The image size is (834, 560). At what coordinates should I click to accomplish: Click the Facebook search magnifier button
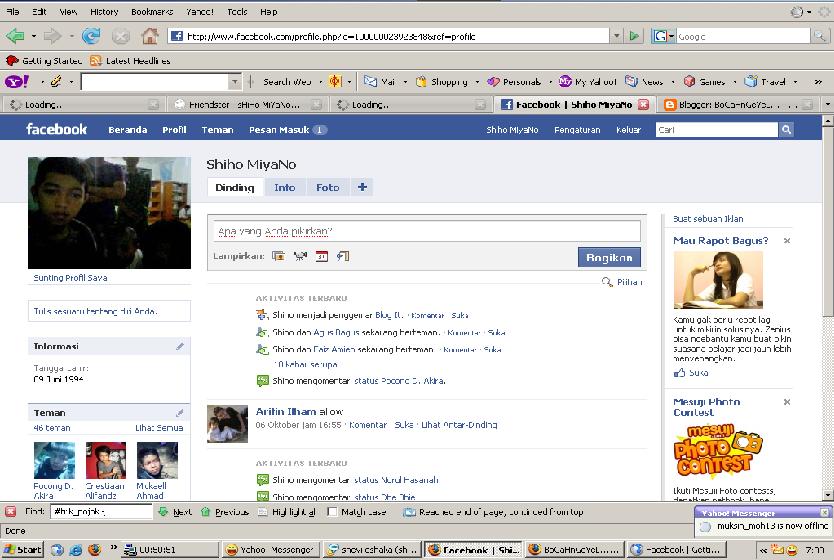coord(786,129)
